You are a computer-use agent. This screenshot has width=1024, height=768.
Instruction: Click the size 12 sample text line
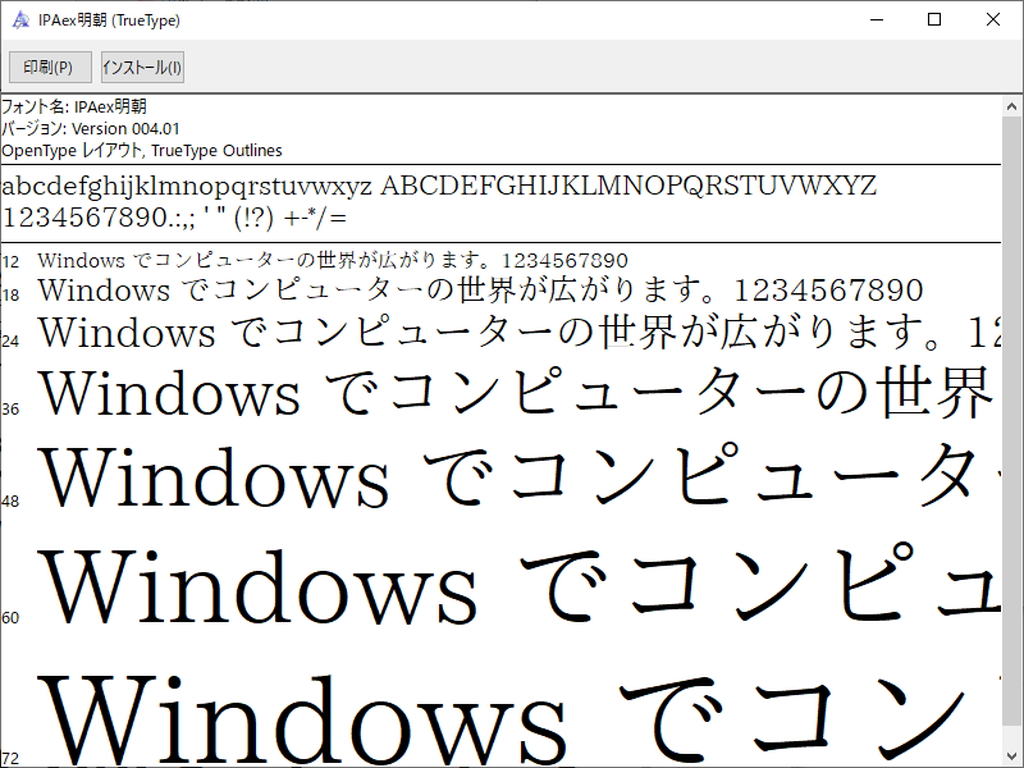pos(332,261)
